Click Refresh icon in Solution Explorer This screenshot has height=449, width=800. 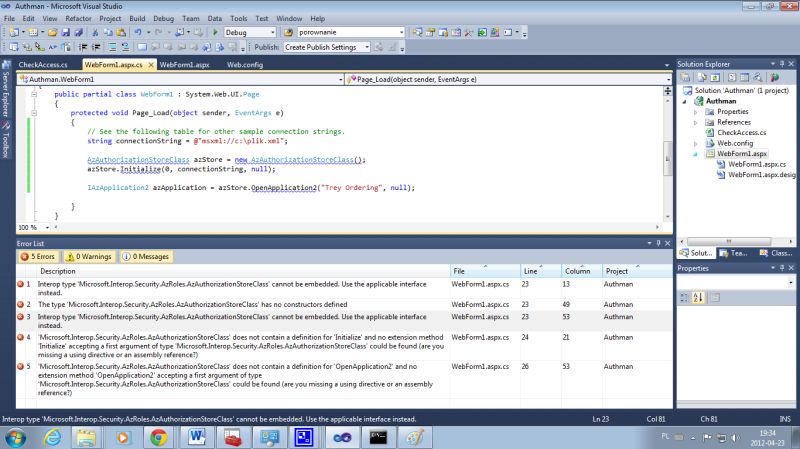715,78
